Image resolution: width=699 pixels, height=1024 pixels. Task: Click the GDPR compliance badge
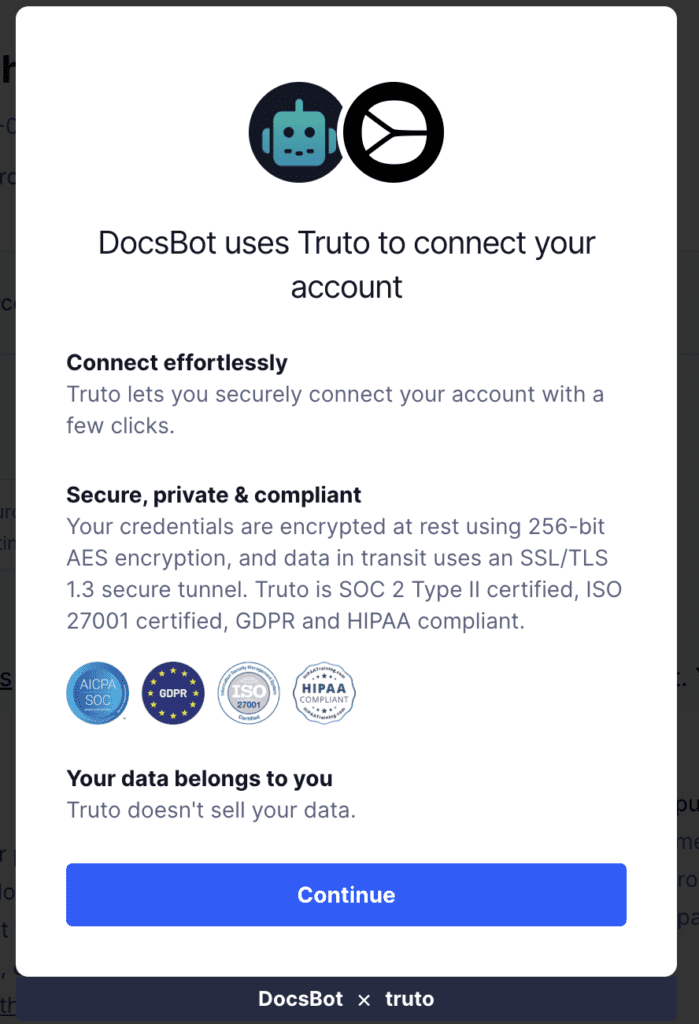point(173,692)
